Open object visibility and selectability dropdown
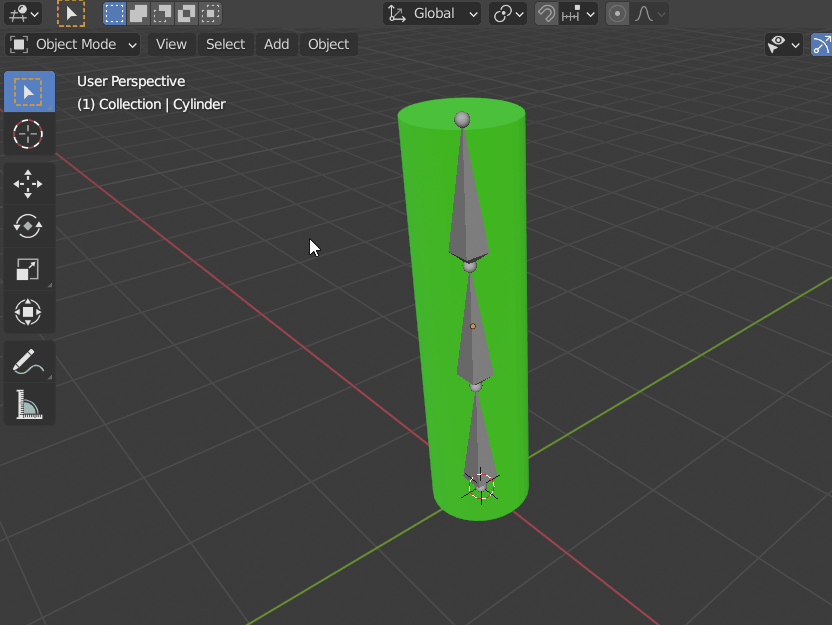Image resolution: width=832 pixels, height=625 pixels. (x=783, y=45)
